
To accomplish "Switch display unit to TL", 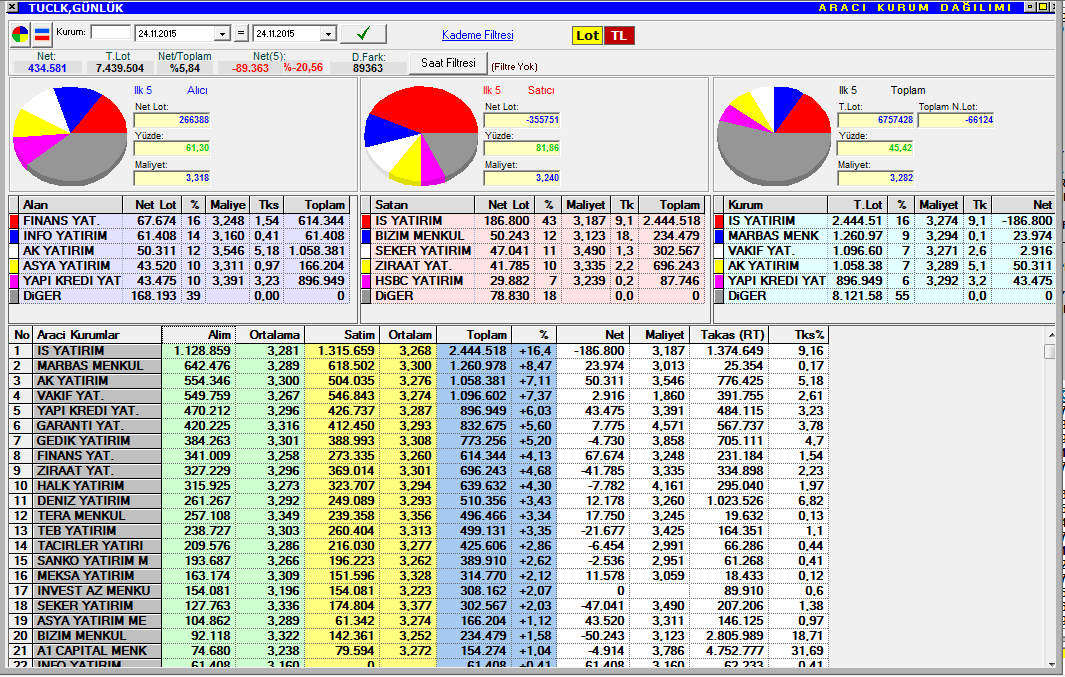I will pyautogui.click(x=619, y=35).
